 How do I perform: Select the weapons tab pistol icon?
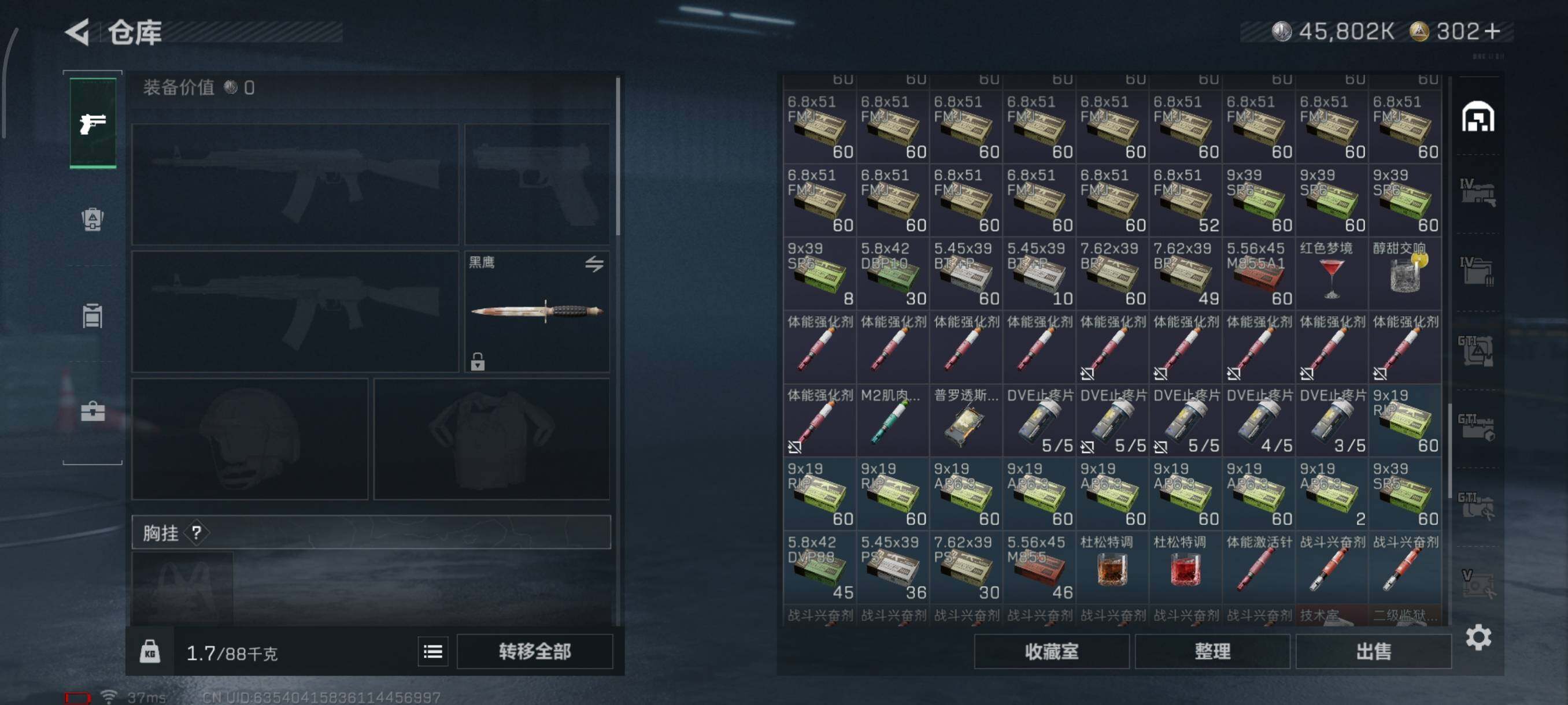coord(93,123)
